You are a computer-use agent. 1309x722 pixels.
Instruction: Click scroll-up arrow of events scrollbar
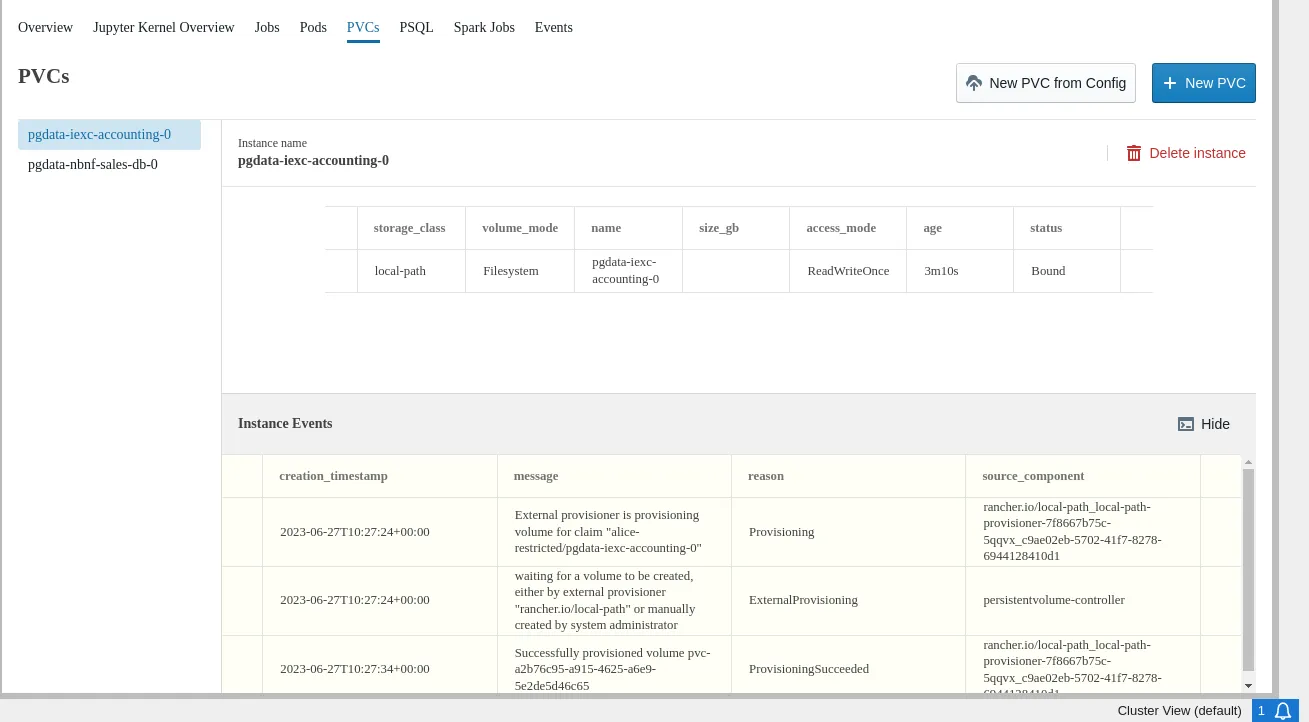[1247, 462]
